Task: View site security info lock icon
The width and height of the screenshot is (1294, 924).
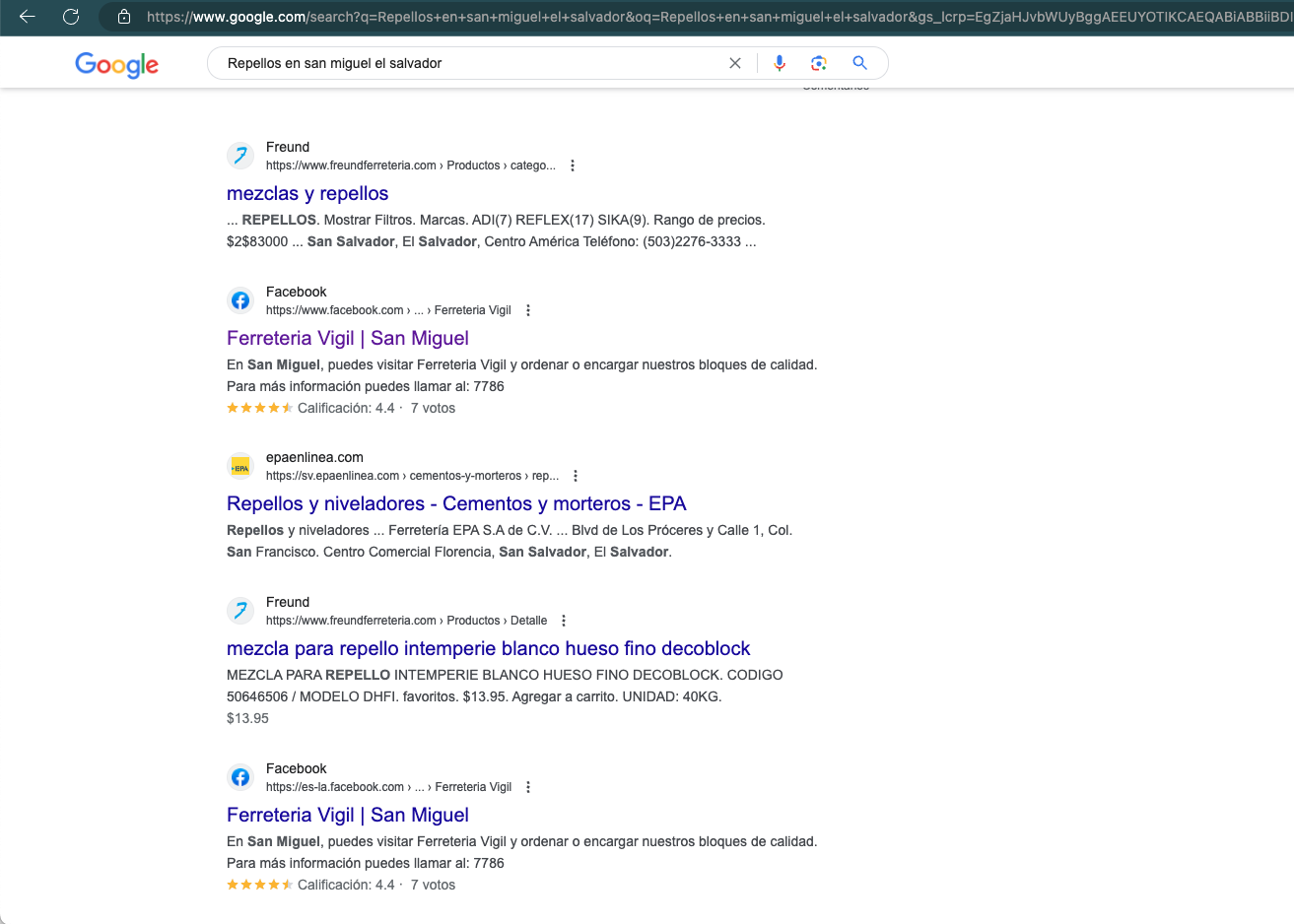Action: (x=124, y=17)
